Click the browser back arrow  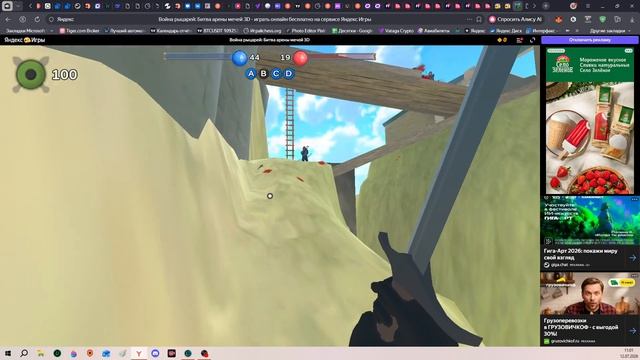pyautogui.click(x=8, y=19)
